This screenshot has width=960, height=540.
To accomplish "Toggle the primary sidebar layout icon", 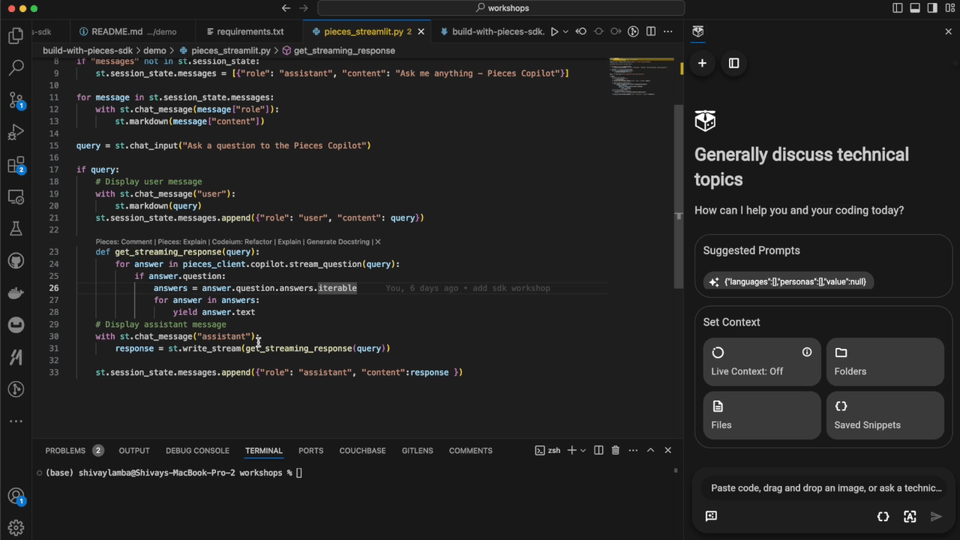I will tap(898, 8).
